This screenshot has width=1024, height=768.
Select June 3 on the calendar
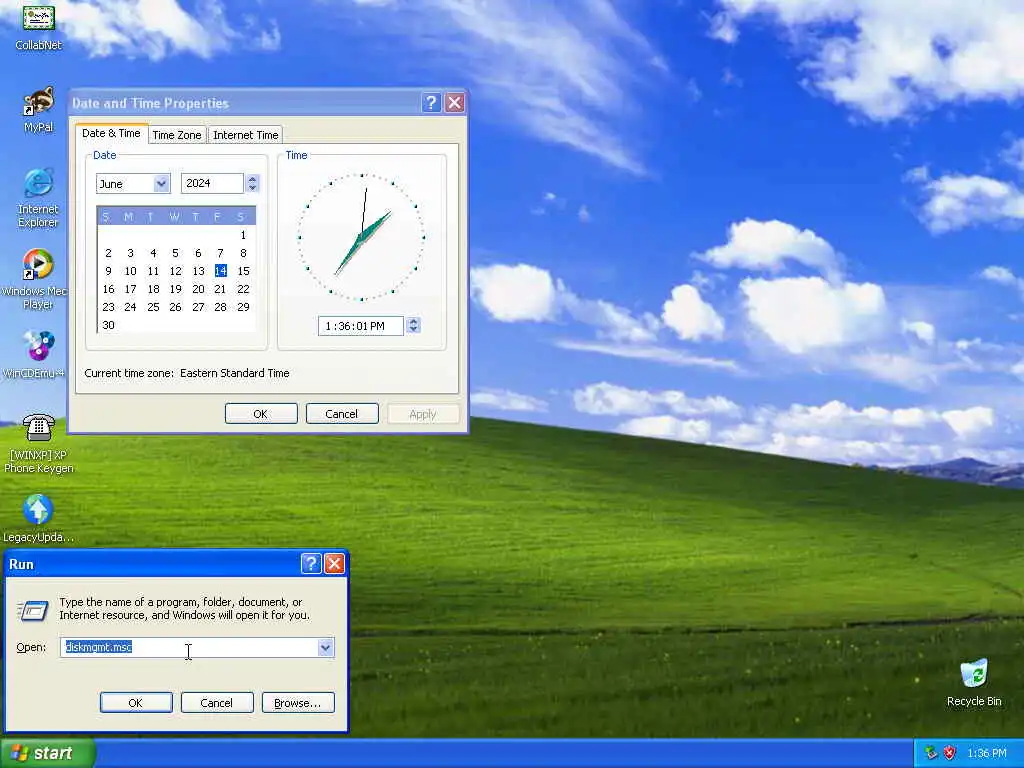pyautogui.click(x=131, y=253)
